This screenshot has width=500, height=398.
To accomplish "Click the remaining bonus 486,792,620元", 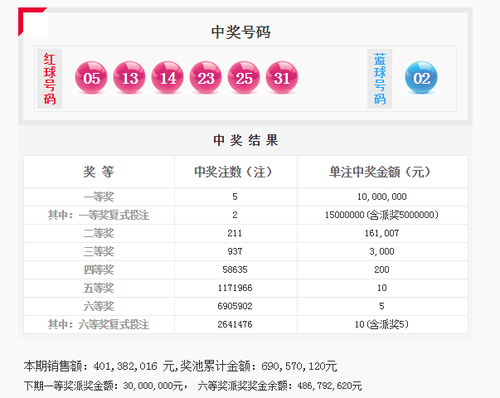I will [330, 386].
